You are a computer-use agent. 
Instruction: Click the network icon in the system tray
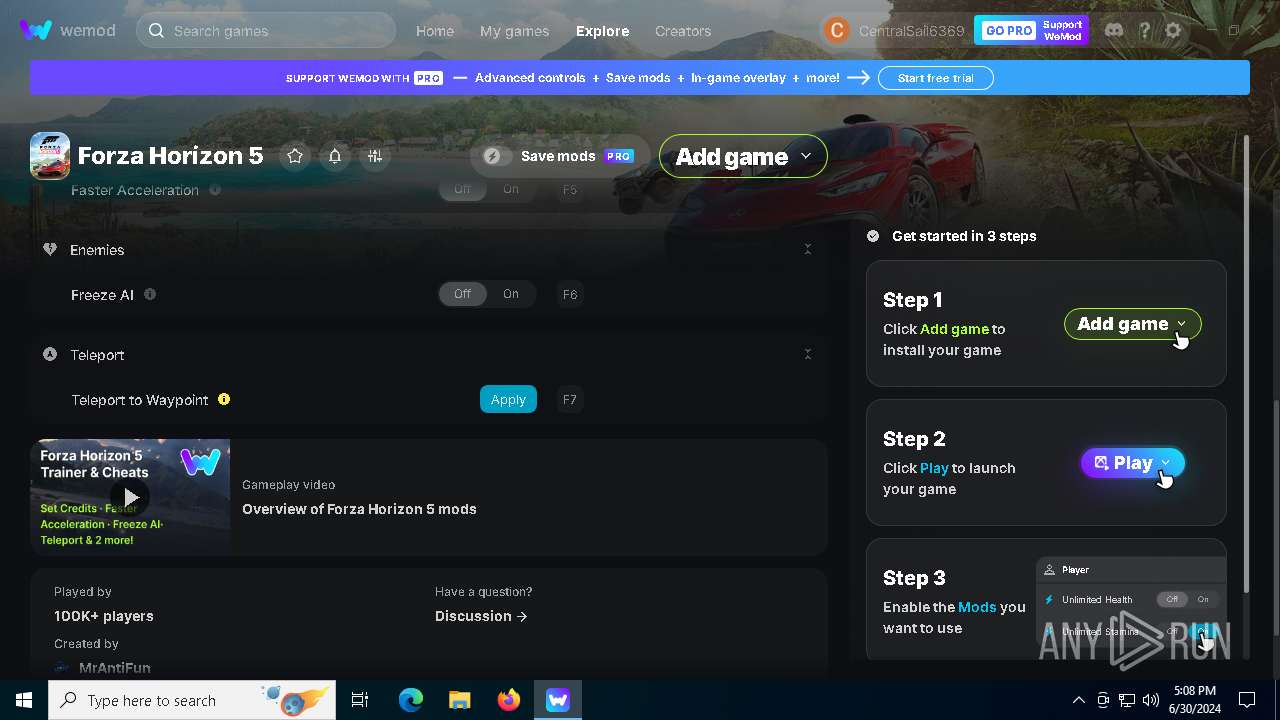point(1127,700)
